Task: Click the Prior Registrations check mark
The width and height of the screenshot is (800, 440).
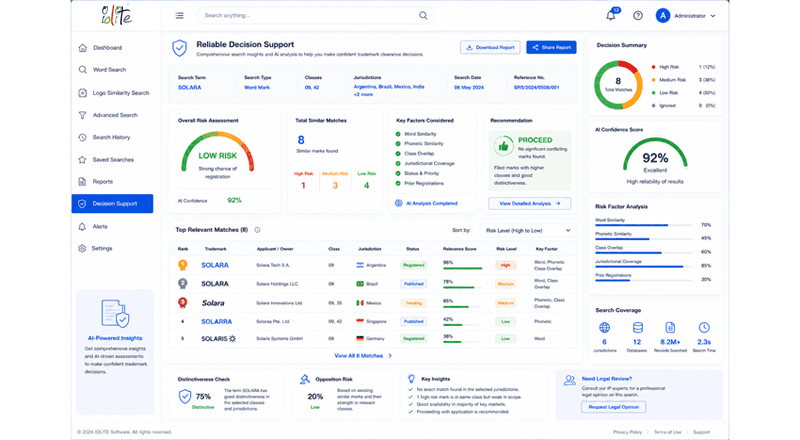Action: 398,183
